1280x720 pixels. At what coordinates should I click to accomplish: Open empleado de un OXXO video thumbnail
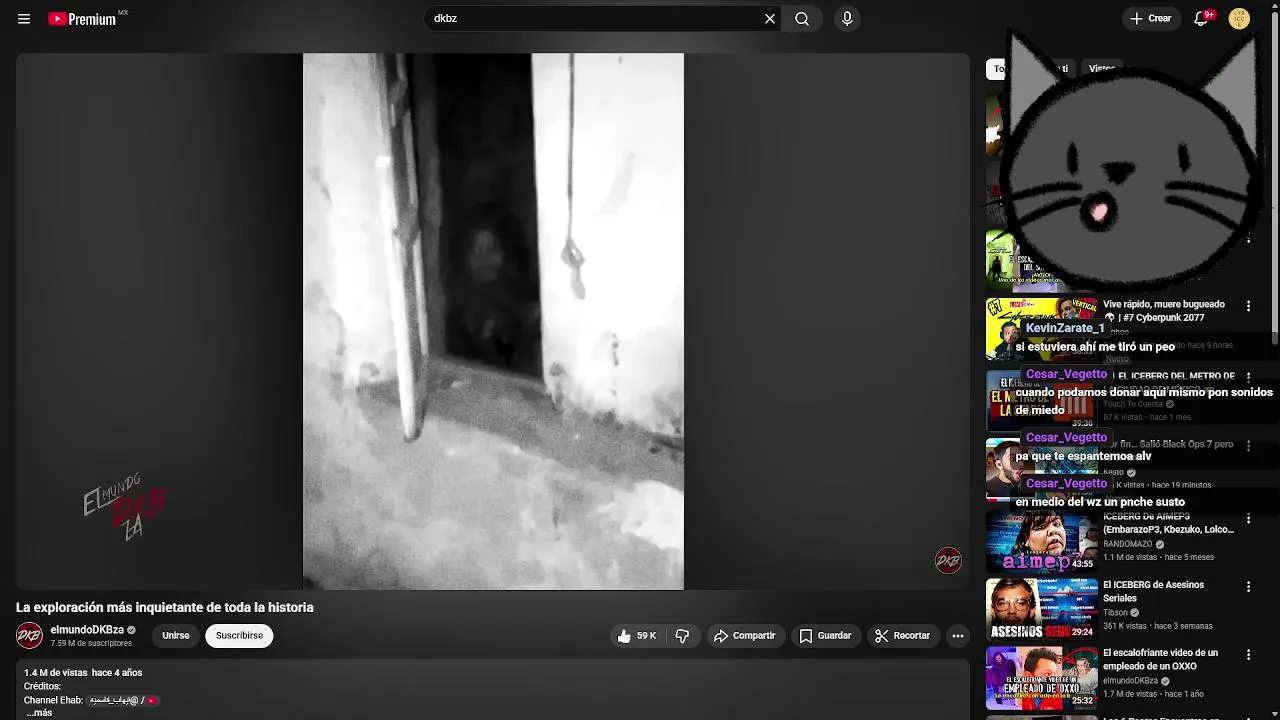[1041, 678]
